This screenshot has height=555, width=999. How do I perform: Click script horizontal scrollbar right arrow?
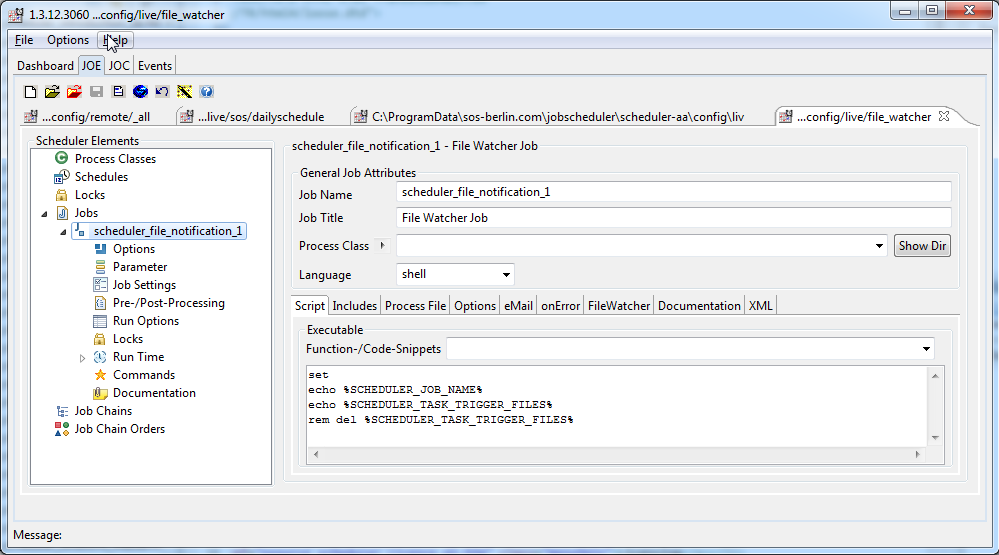[917, 454]
